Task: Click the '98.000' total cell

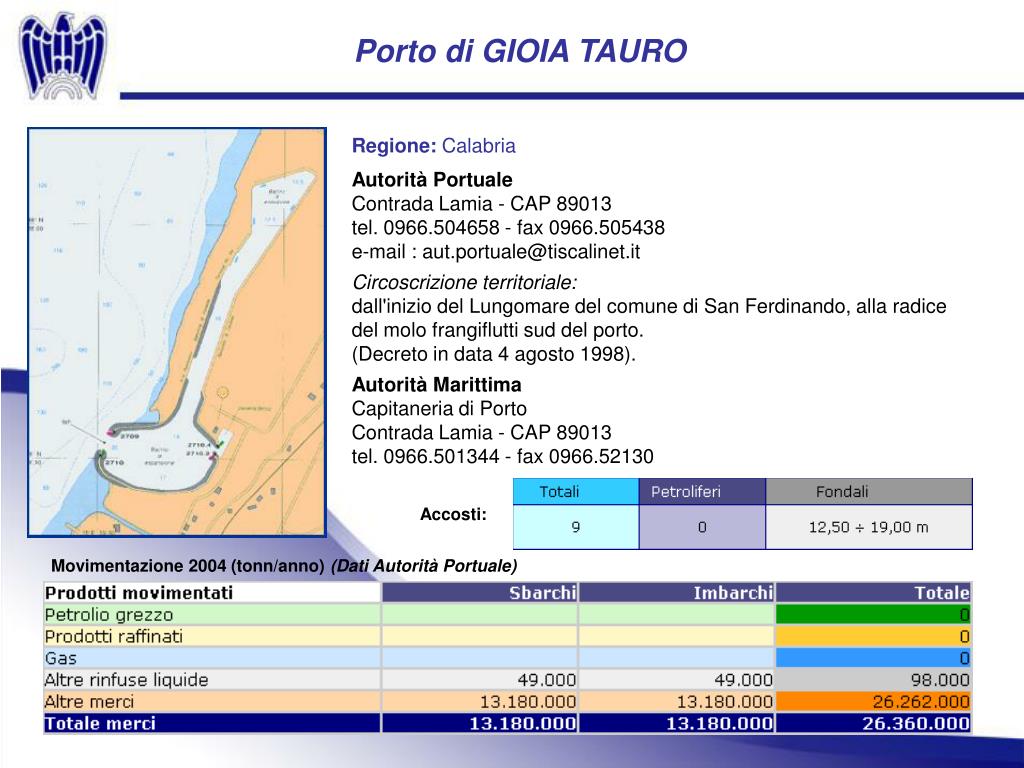Action: [x=874, y=680]
